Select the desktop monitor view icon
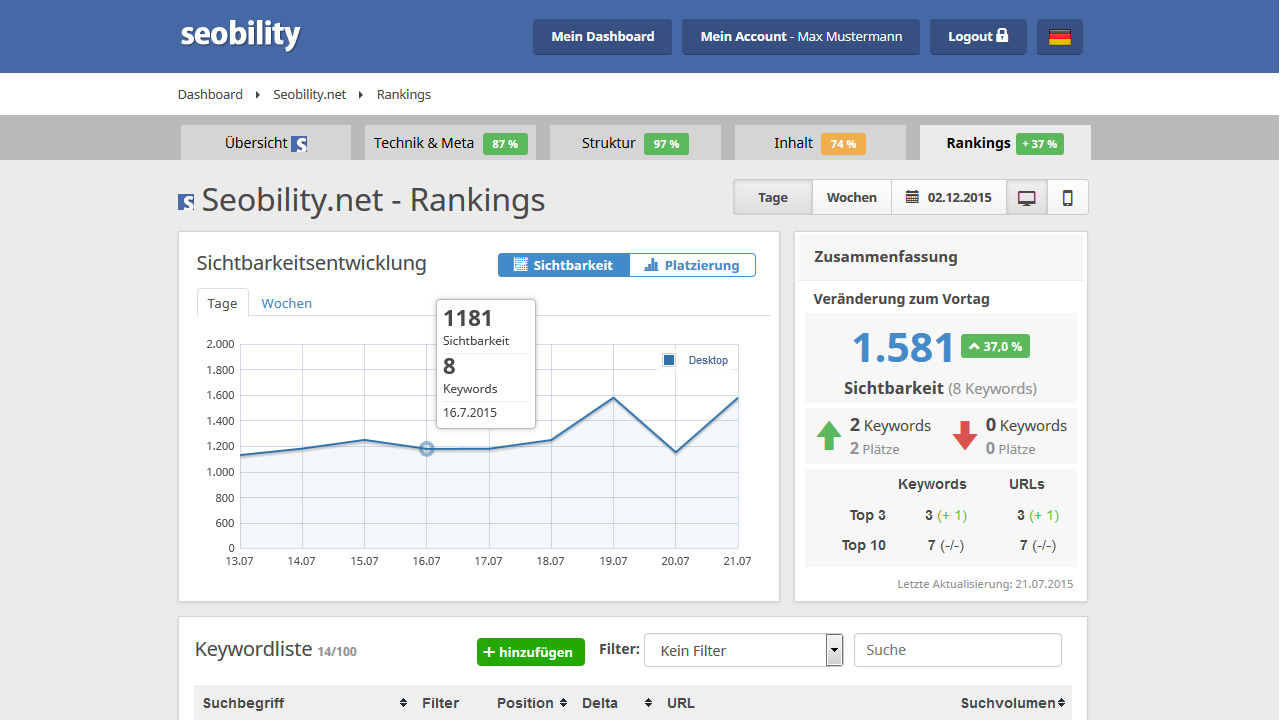The width and height of the screenshot is (1280, 720). click(x=1026, y=198)
